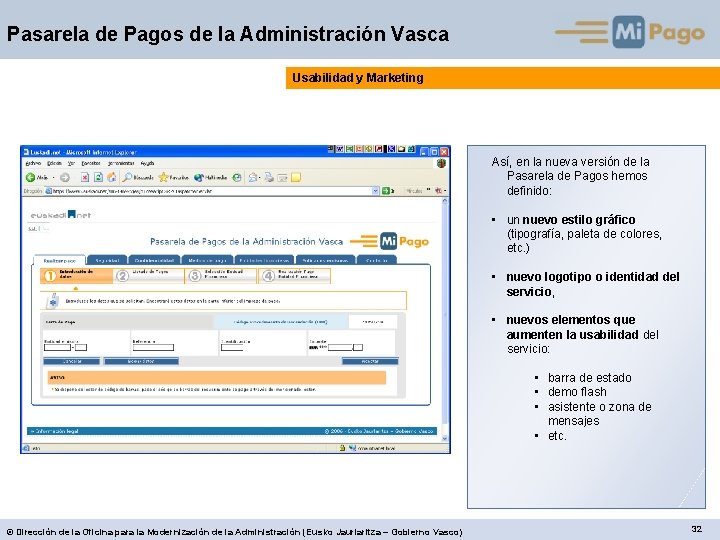
Task: Click the Home house icon in the toolbar
Action: pos(111,177)
